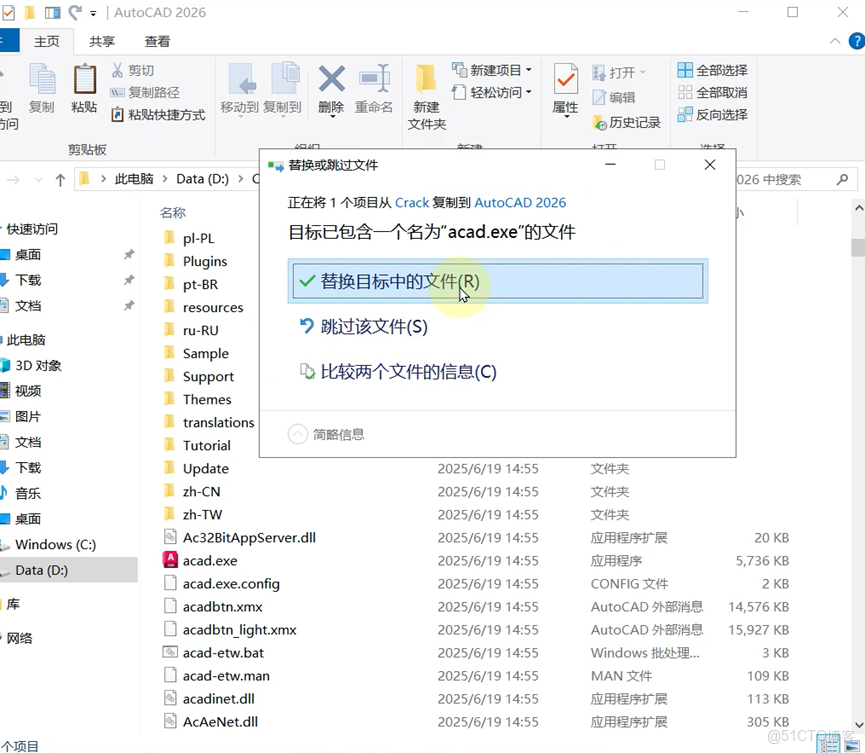This screenshot has height=753, width=865.
Task: Click the 比较两个文件的信息 link
Action: click(404, 371)
